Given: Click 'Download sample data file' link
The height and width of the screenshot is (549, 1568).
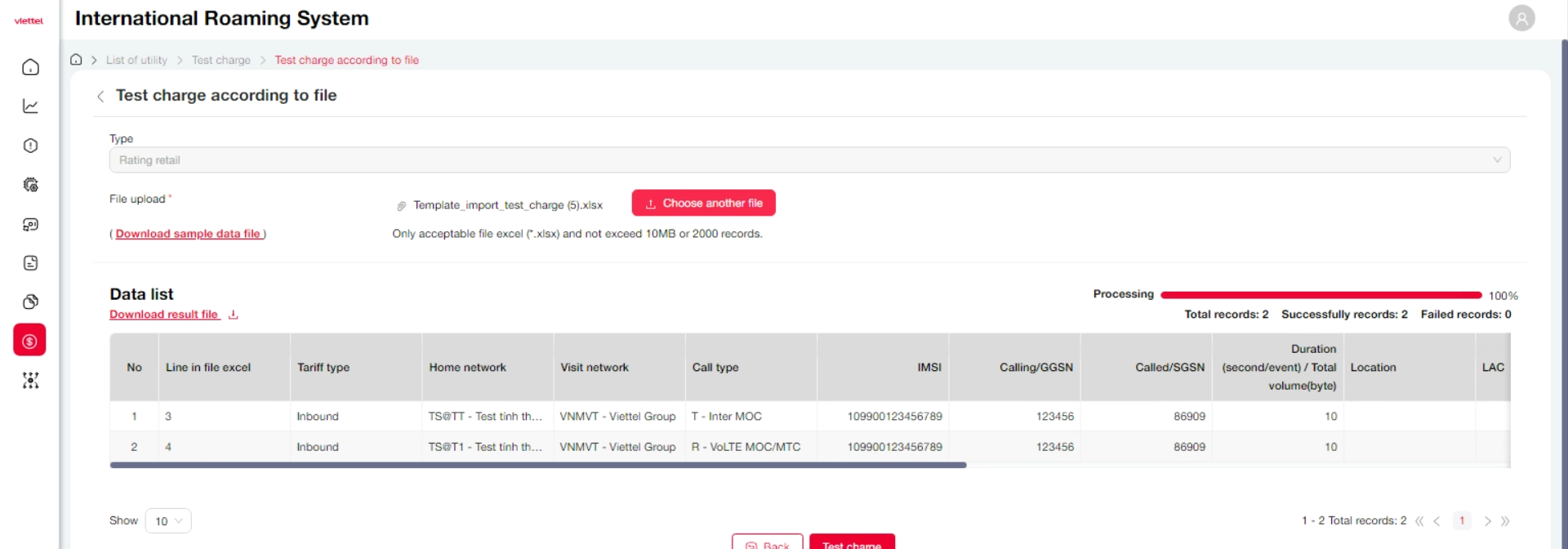Looking at the screenshot, I should click(x=188, y=234).
